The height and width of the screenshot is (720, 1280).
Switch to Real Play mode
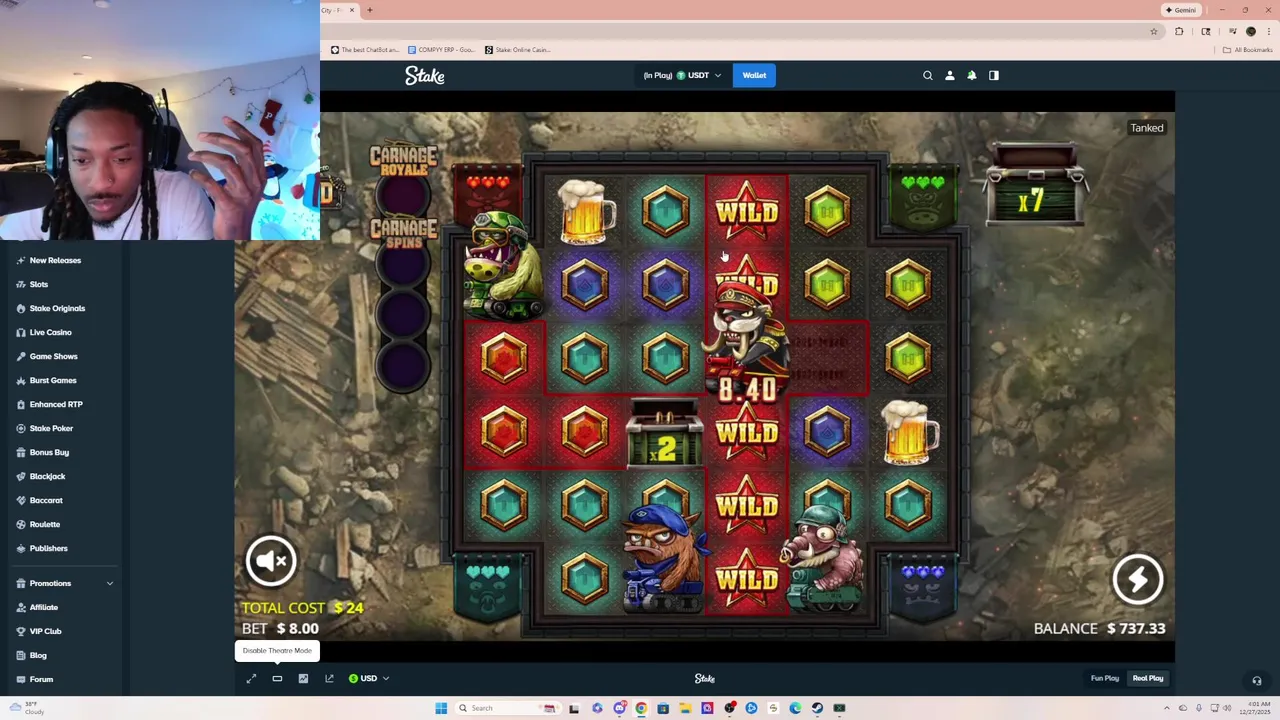click(1148, 679)
